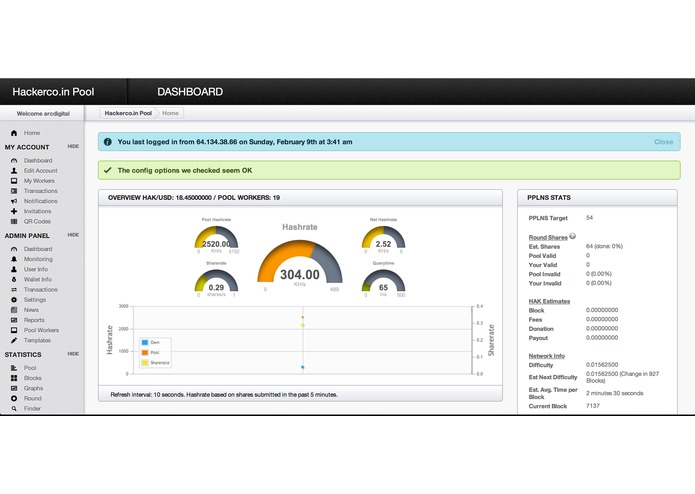The image size is (695, 494).
Task: Click the Blocks grid icon
Action: click(14, 378)
